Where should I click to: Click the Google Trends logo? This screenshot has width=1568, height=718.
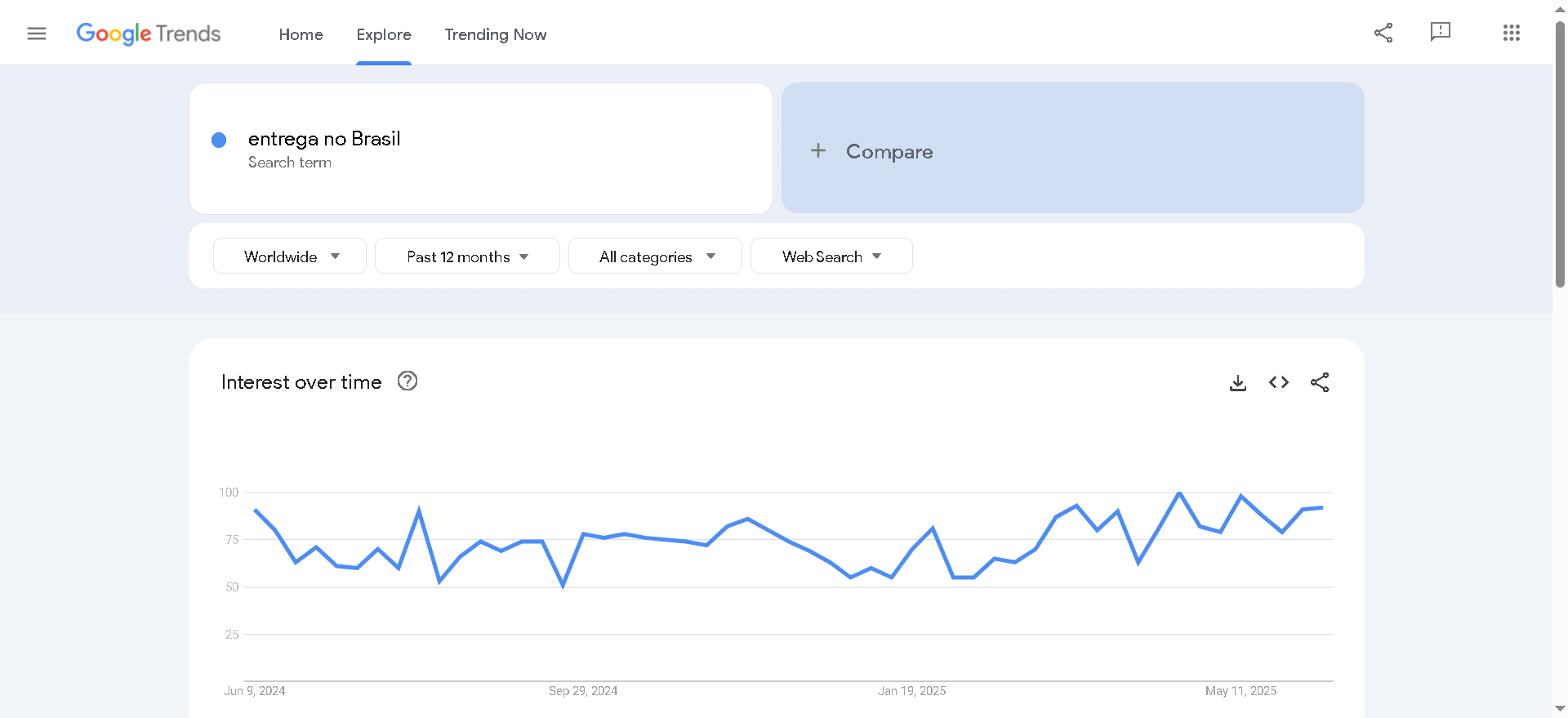[149, 33]
